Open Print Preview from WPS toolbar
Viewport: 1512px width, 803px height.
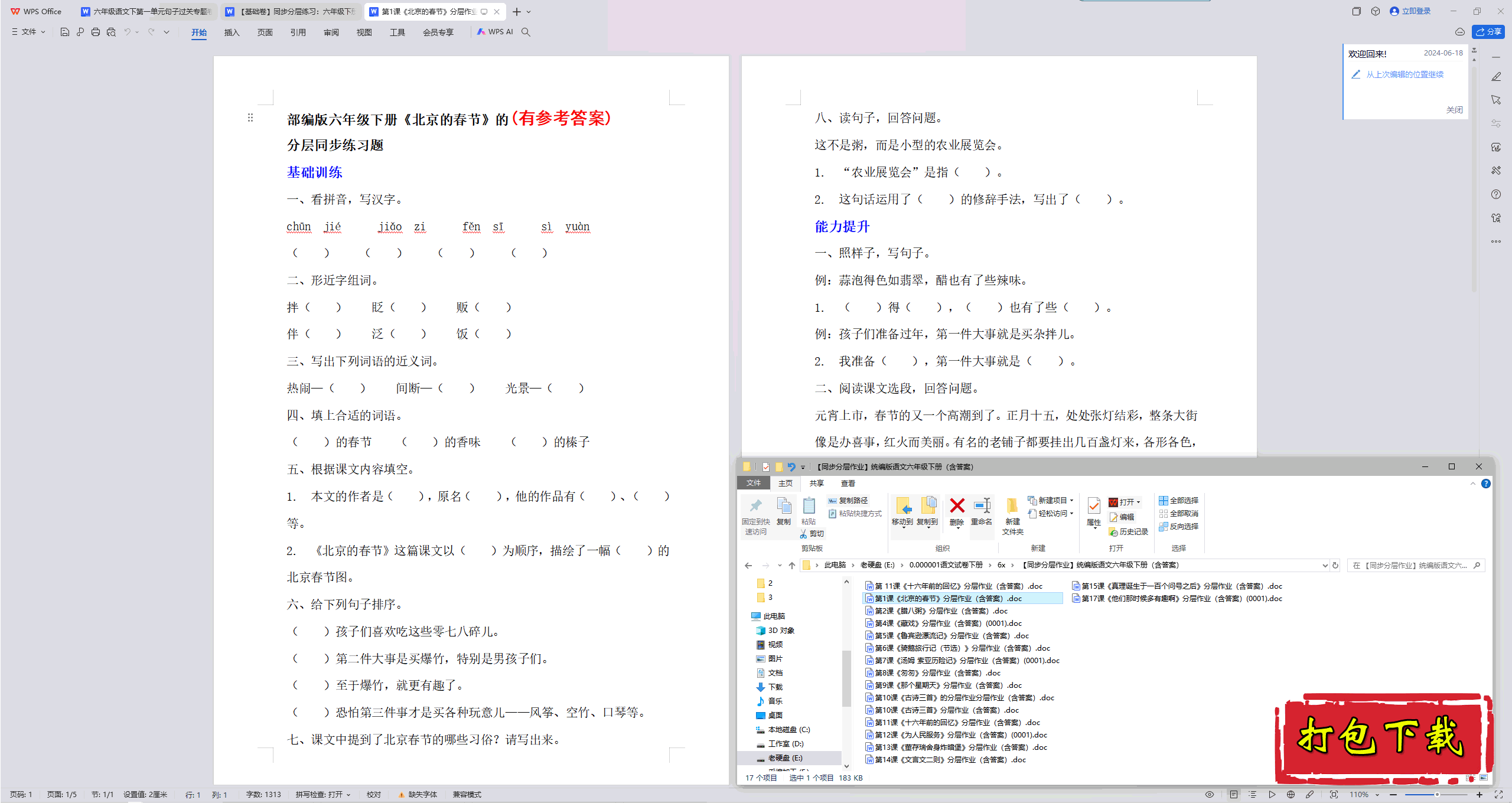pos(111,32)
